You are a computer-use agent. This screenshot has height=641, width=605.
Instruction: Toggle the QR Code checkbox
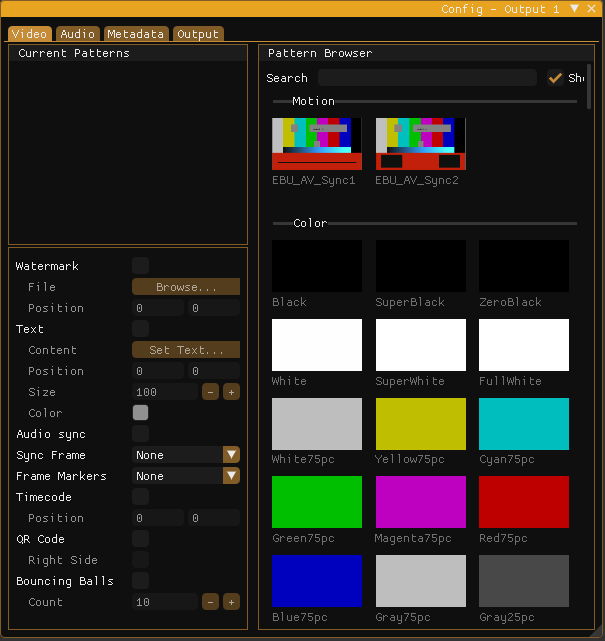(x=140, y=539)
